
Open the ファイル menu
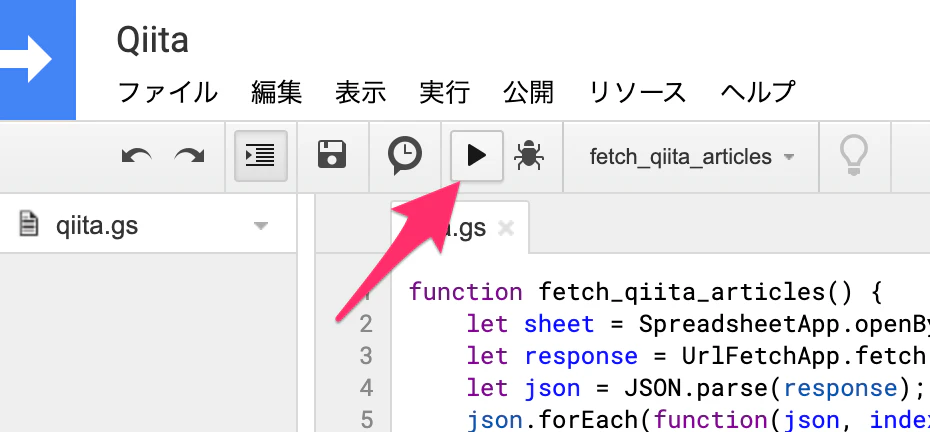click(168, 93)
